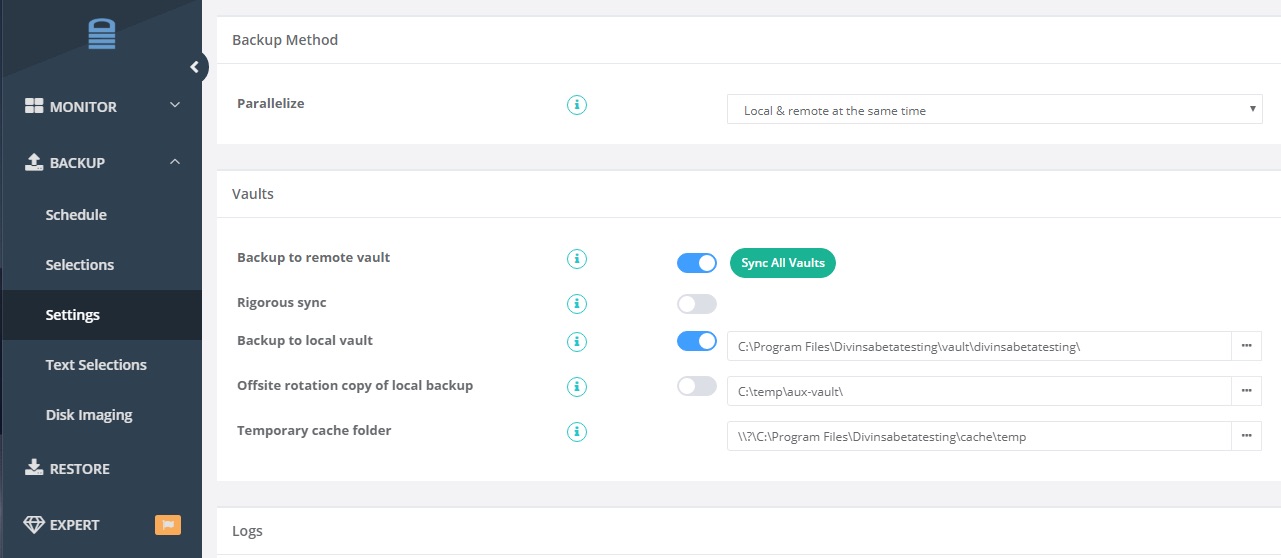Disable the Backup to remote vault toggle
The height and width of the screenshot is (558, 1281).
point(697,263)
